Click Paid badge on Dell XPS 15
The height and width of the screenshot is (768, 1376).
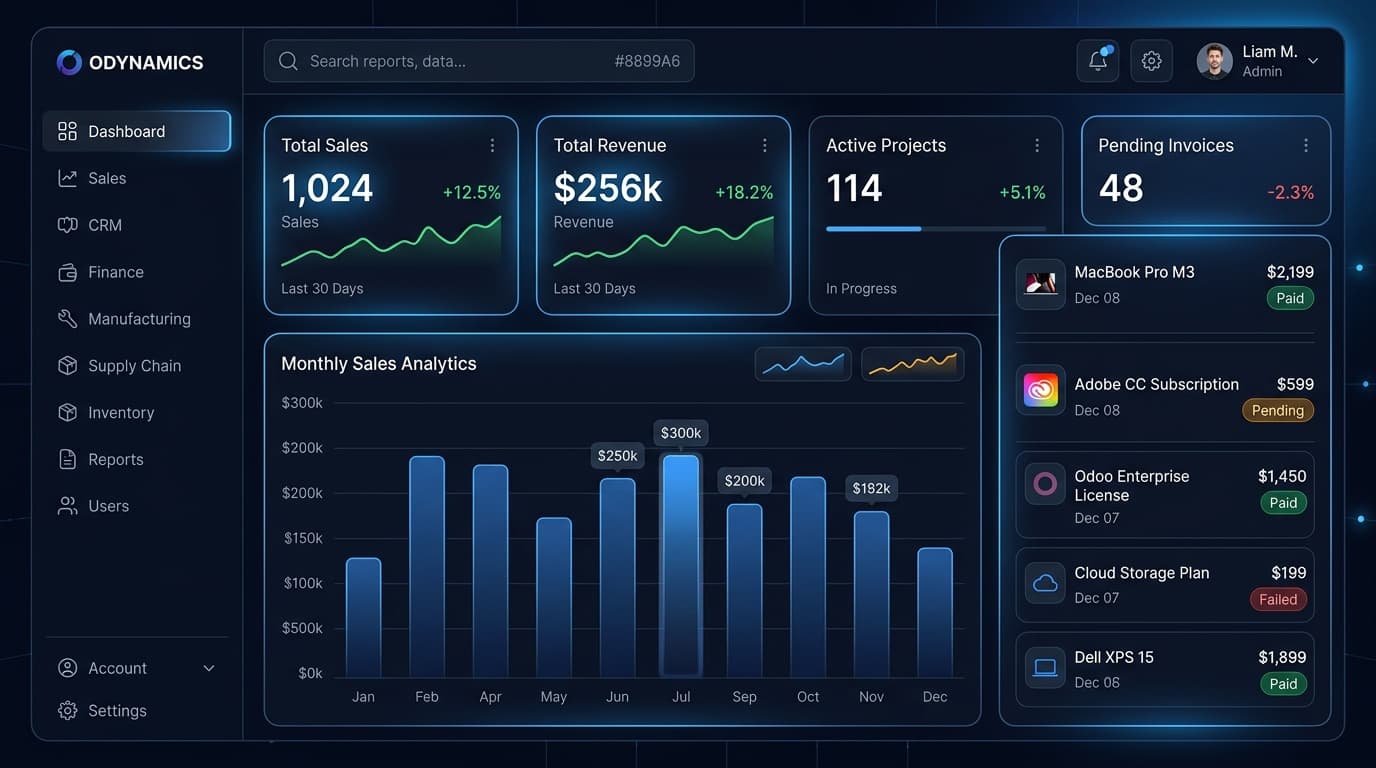1283,684
